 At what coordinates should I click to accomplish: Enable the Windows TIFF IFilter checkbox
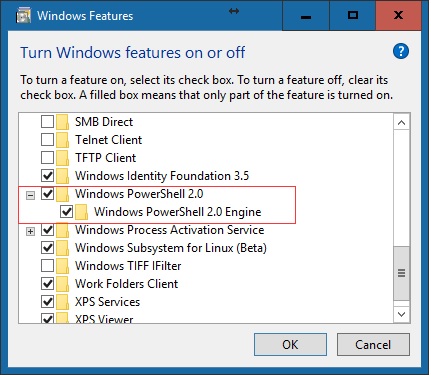tap(47, 266)
